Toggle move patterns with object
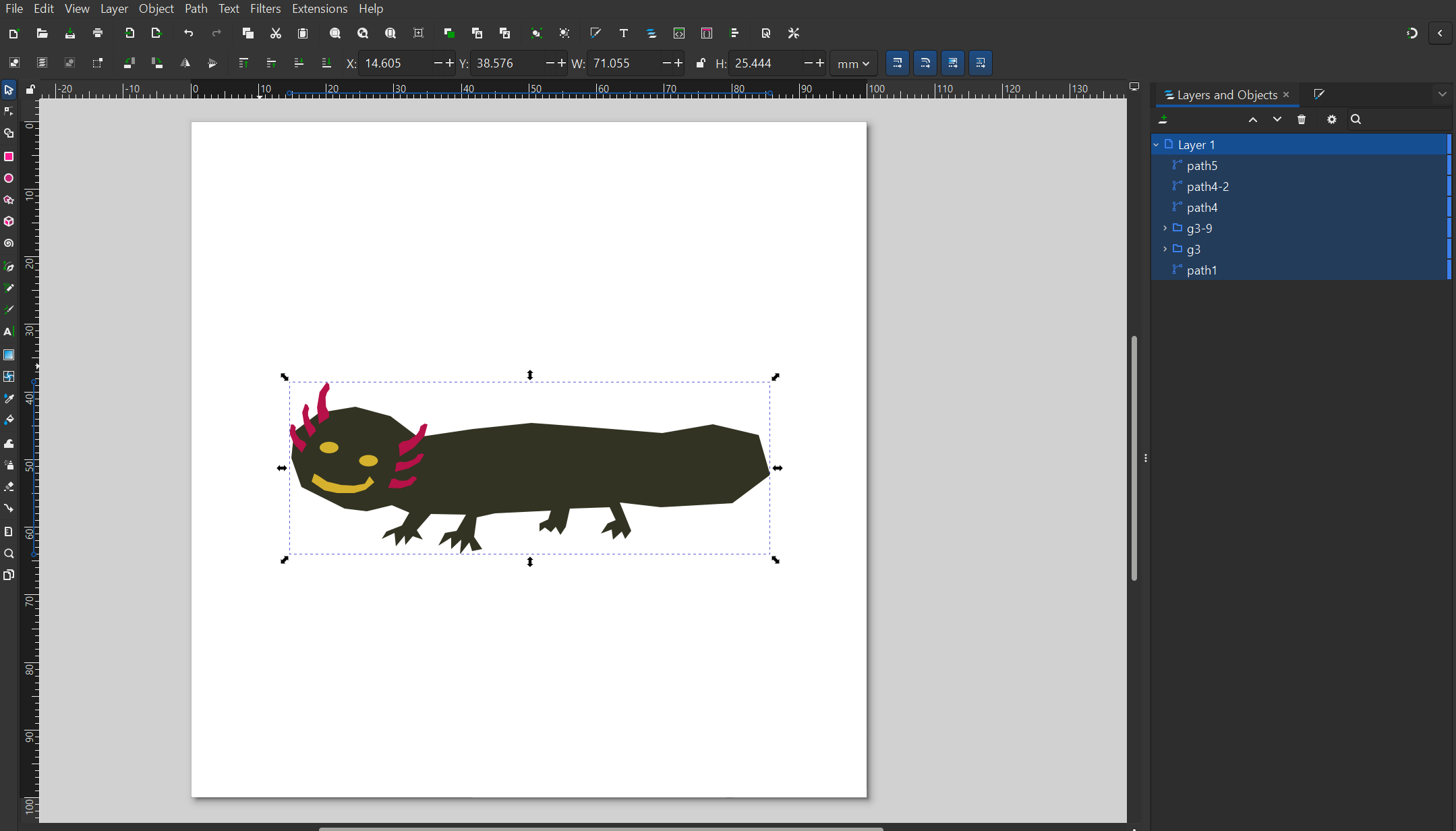This screenshot has height=831, width=1456. click(981, 63)
